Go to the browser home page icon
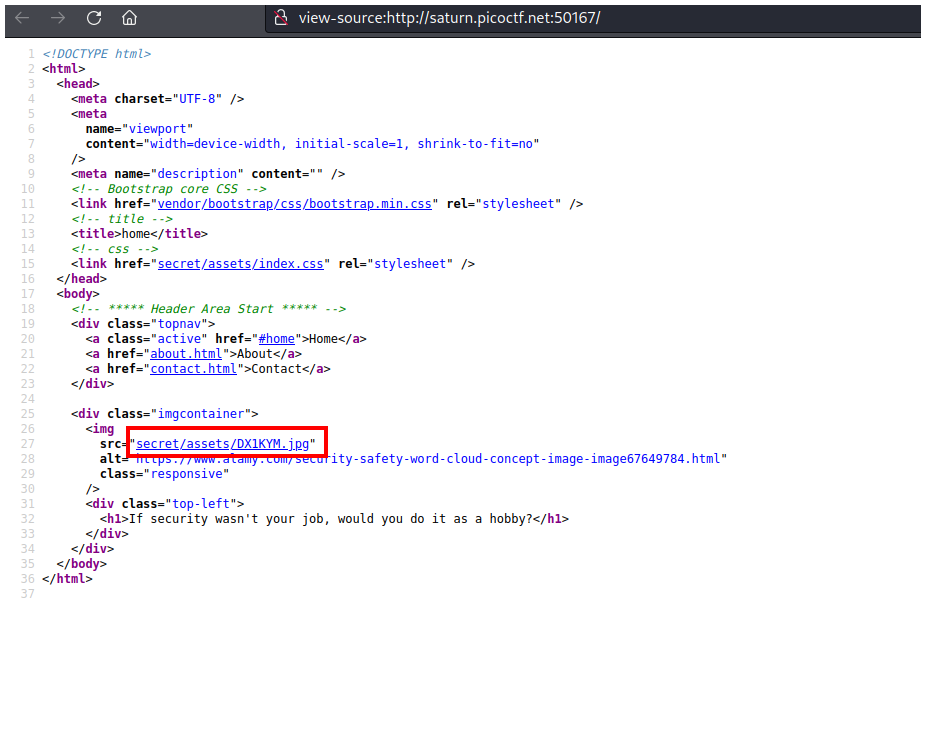The image size is (926, 733). tap(130, 18)
